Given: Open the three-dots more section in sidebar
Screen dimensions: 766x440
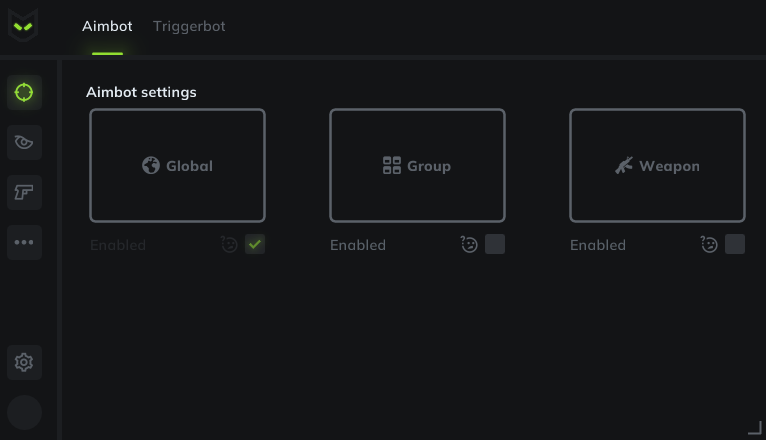Looking at the screenshot, I should (x=24, y=242).
